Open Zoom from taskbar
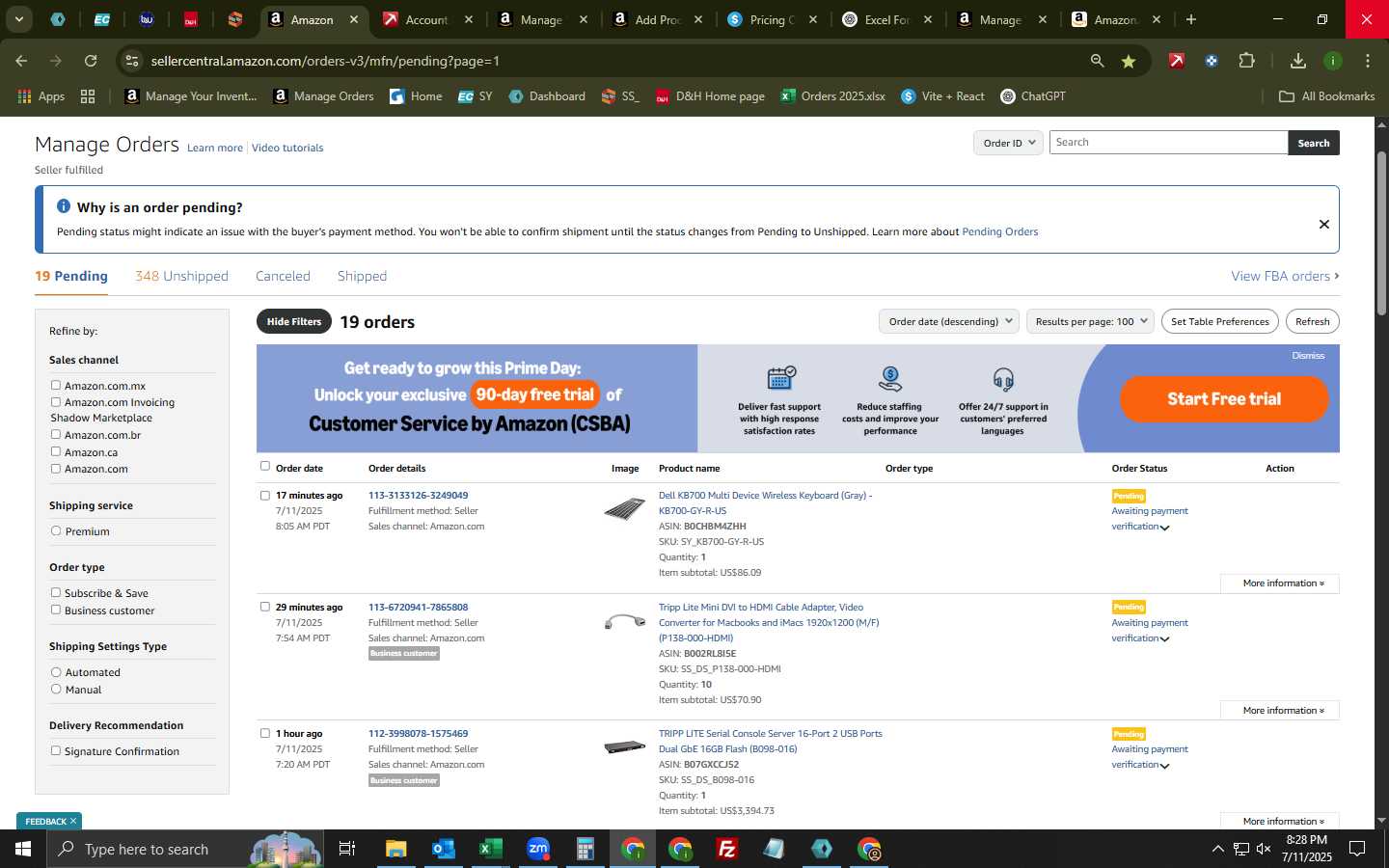This screenshot has width=1389, height=868. pyautogui.click(x=538, y=849)
